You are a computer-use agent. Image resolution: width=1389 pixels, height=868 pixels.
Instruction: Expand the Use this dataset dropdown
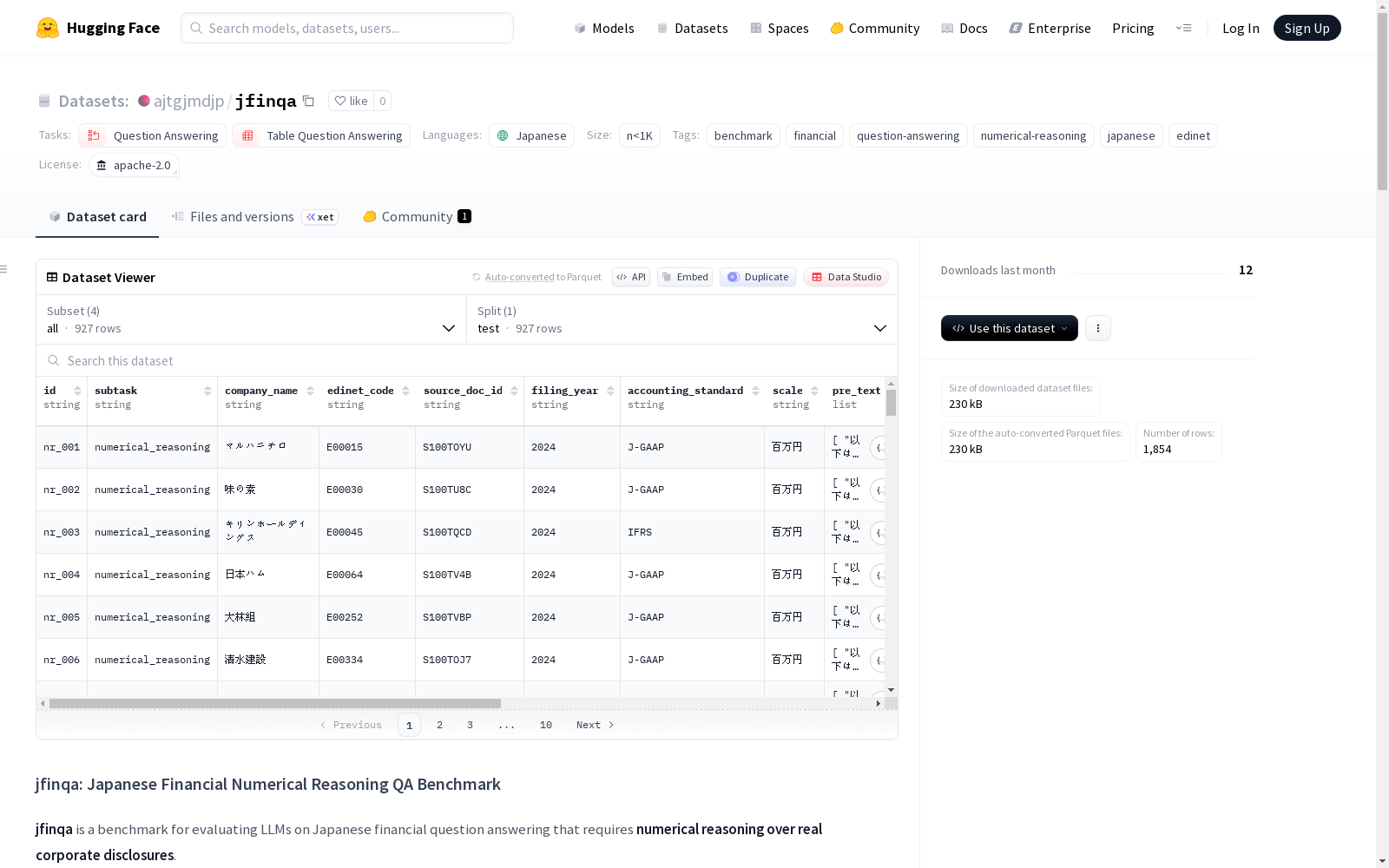coord(1010,328)
